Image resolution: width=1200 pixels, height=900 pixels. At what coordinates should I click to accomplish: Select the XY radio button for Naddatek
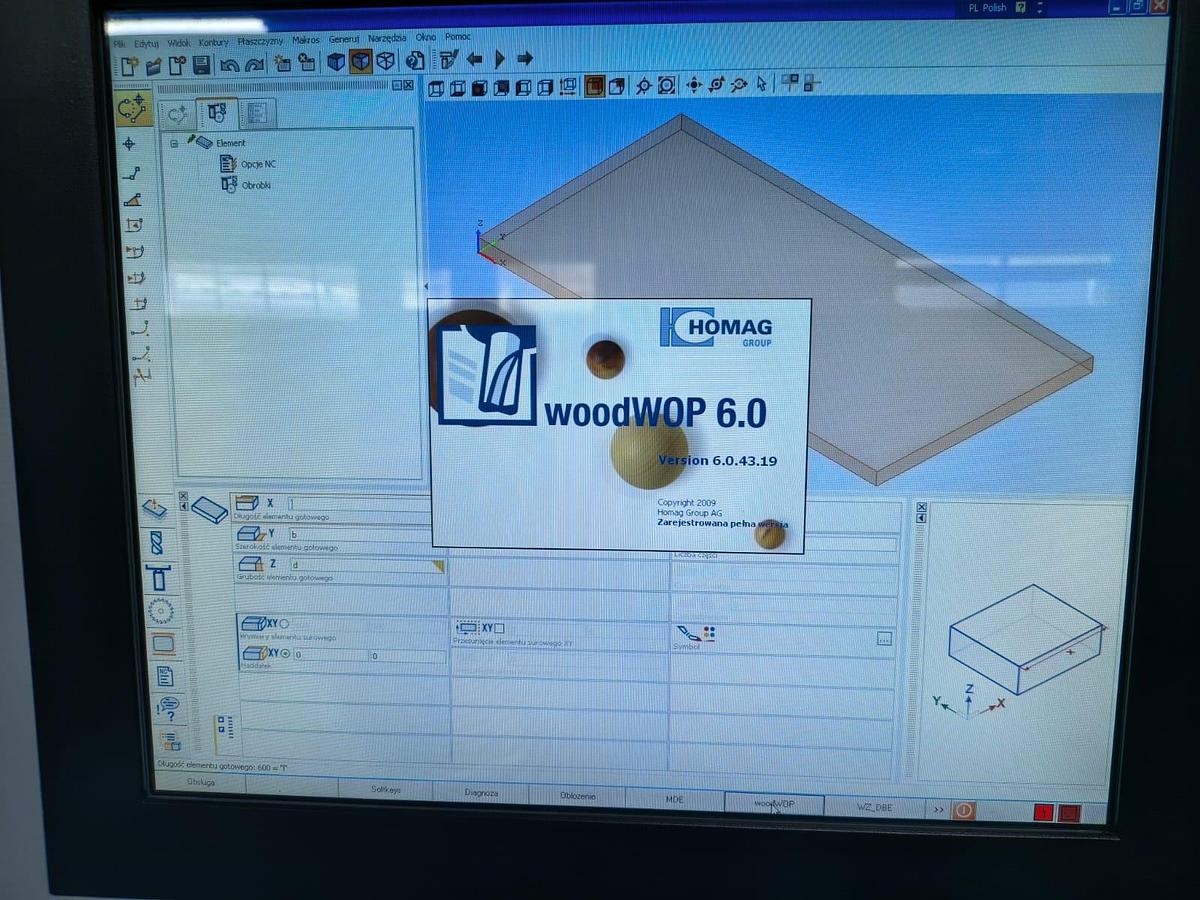point(286,653)
